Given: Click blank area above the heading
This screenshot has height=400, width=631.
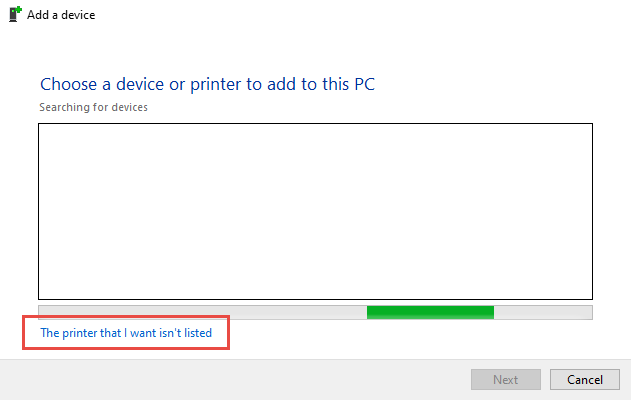Looking at the screenshot, I should point(316,48).
